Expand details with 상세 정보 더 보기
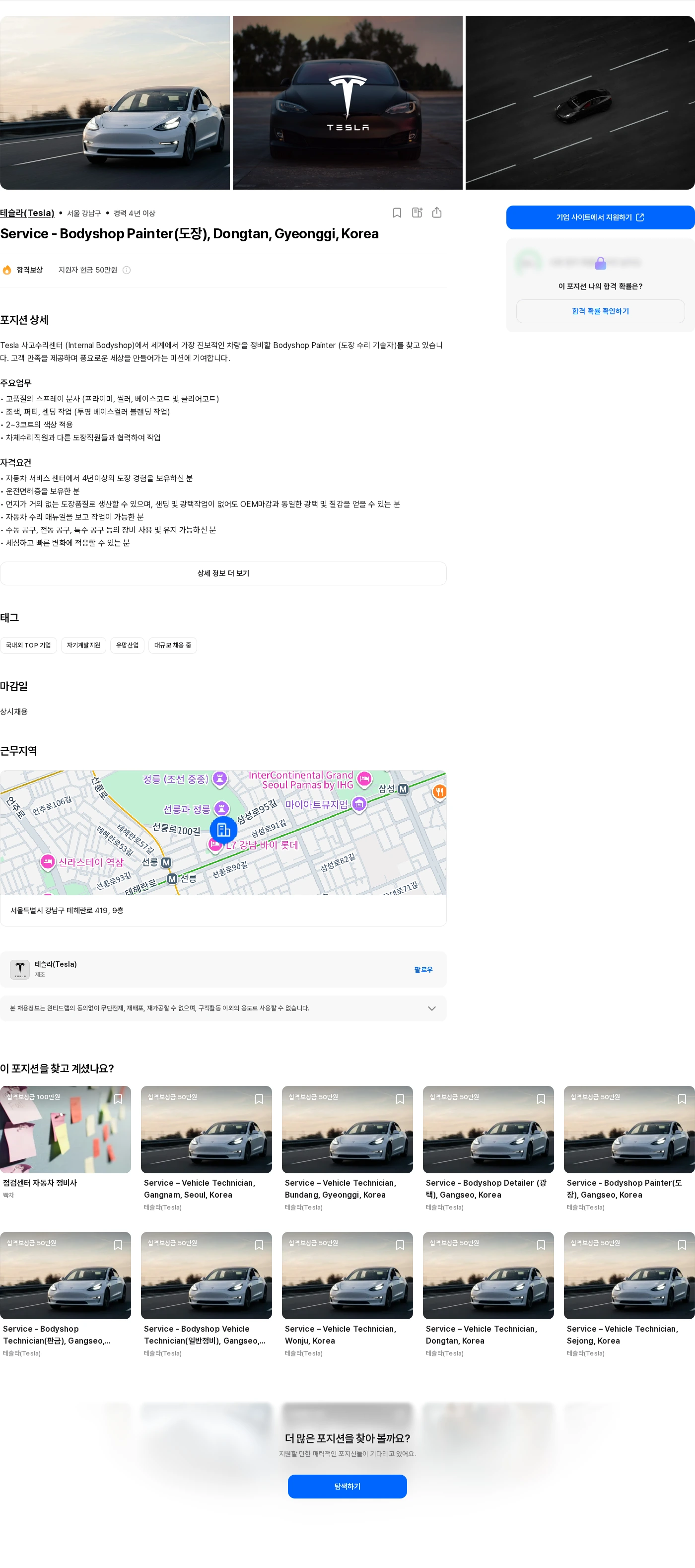 coord(223,573)
